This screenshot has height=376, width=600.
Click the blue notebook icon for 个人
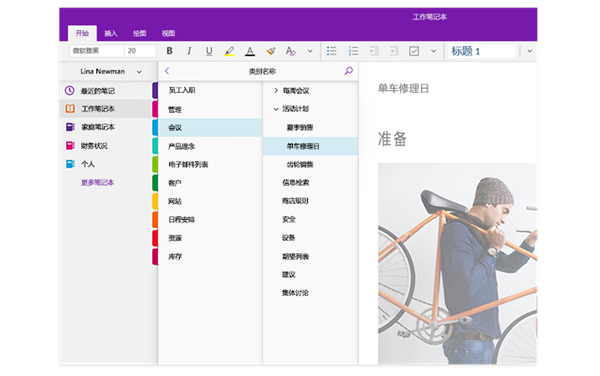click(x=70, y=164)
